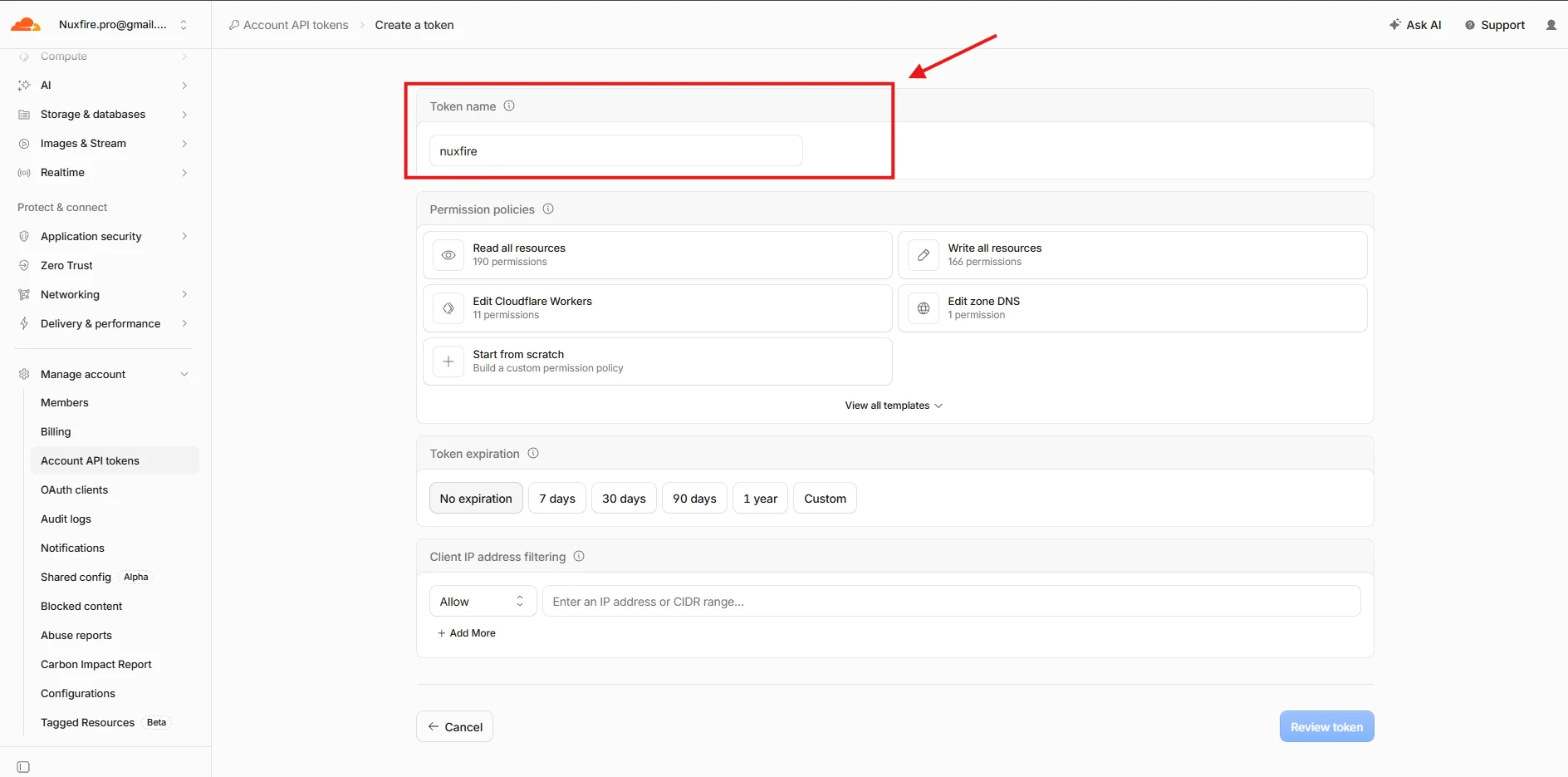This screenshot has width=1568, height=777.
Task: Click the pencil icon for Write all resources
Action: 924,255
